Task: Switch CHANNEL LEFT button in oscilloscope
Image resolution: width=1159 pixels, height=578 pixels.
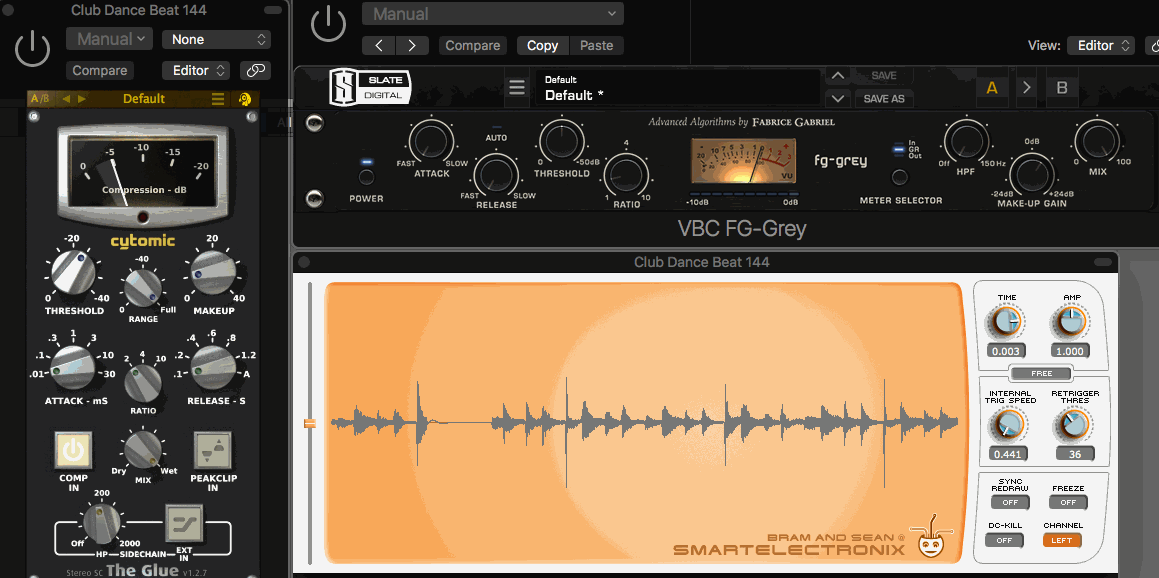Action: [1062, 540]
